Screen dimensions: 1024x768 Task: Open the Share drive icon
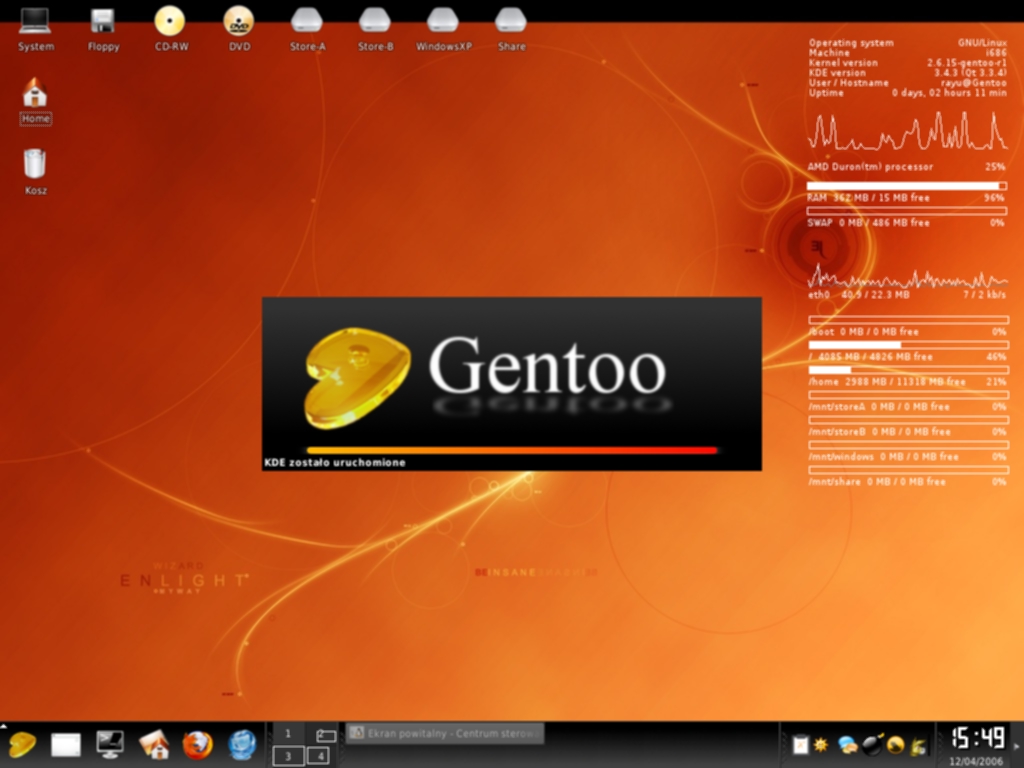511,29
